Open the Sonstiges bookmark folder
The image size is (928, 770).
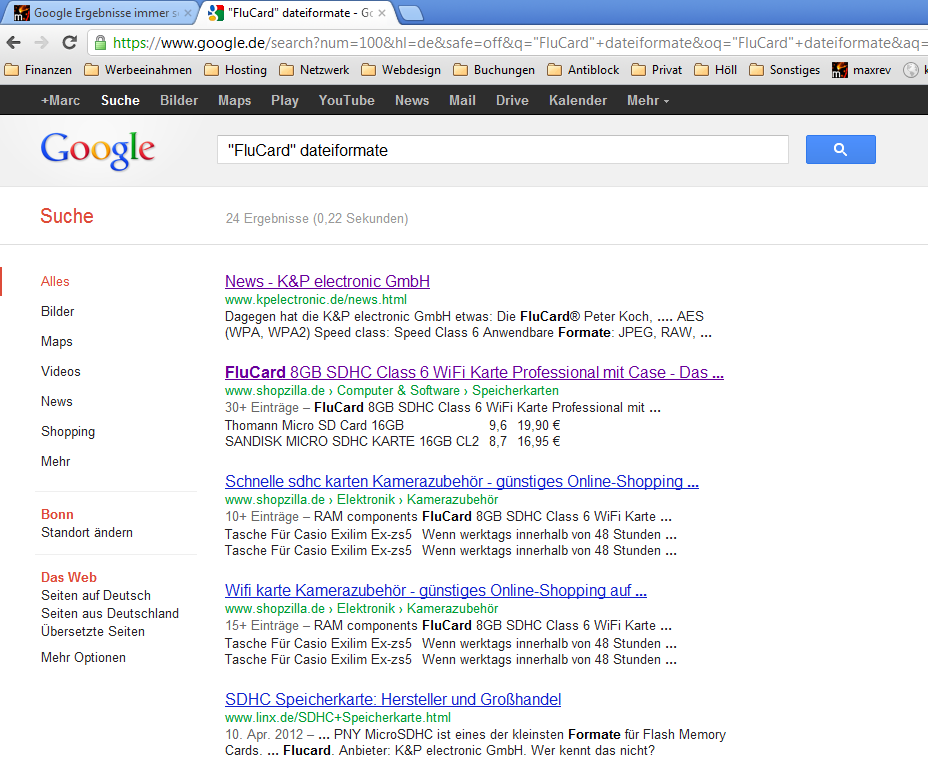(x=785, y=70)
